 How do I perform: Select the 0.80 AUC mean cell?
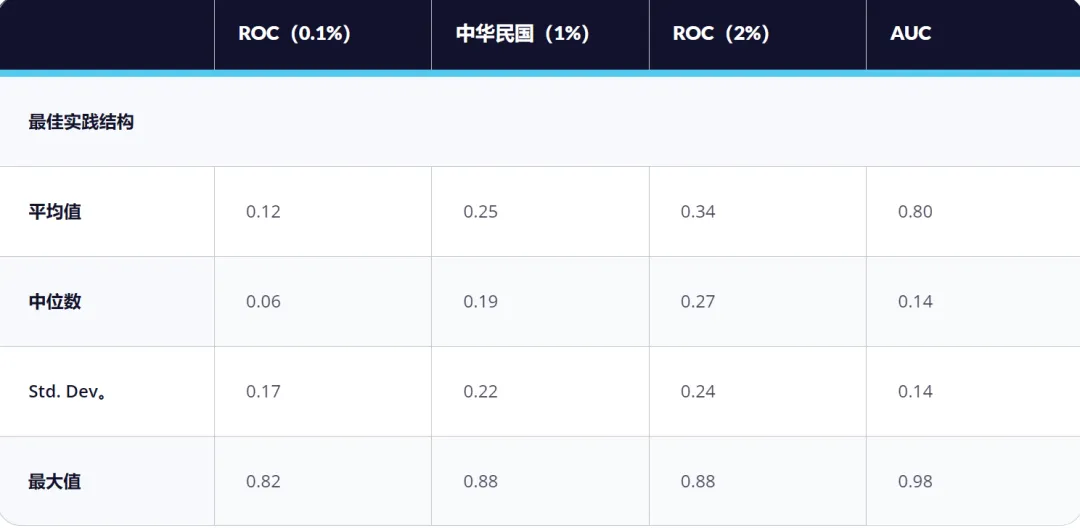(973, 211)
